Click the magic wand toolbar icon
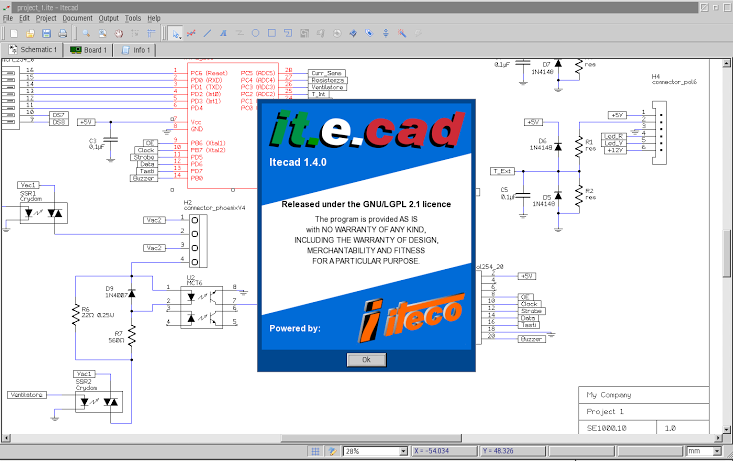This screenshot has width=733, height=461. [402, 33]
